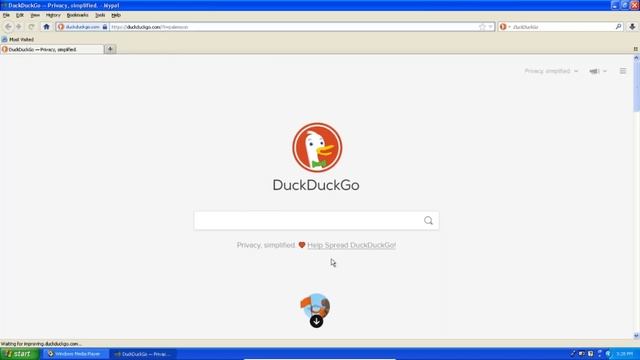Screen dimensions: 640x360
Task: Open the History menu
Action: coord(53,15)
